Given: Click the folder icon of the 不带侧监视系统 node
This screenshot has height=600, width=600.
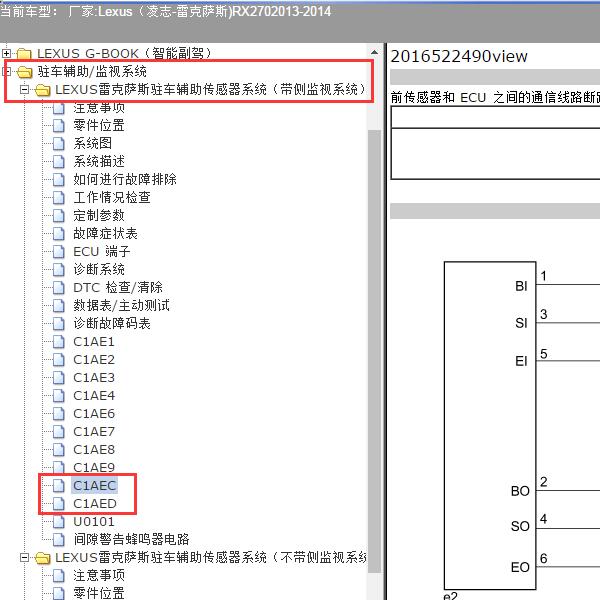Looking at the screenshot, I should click(x=42, y=558).
